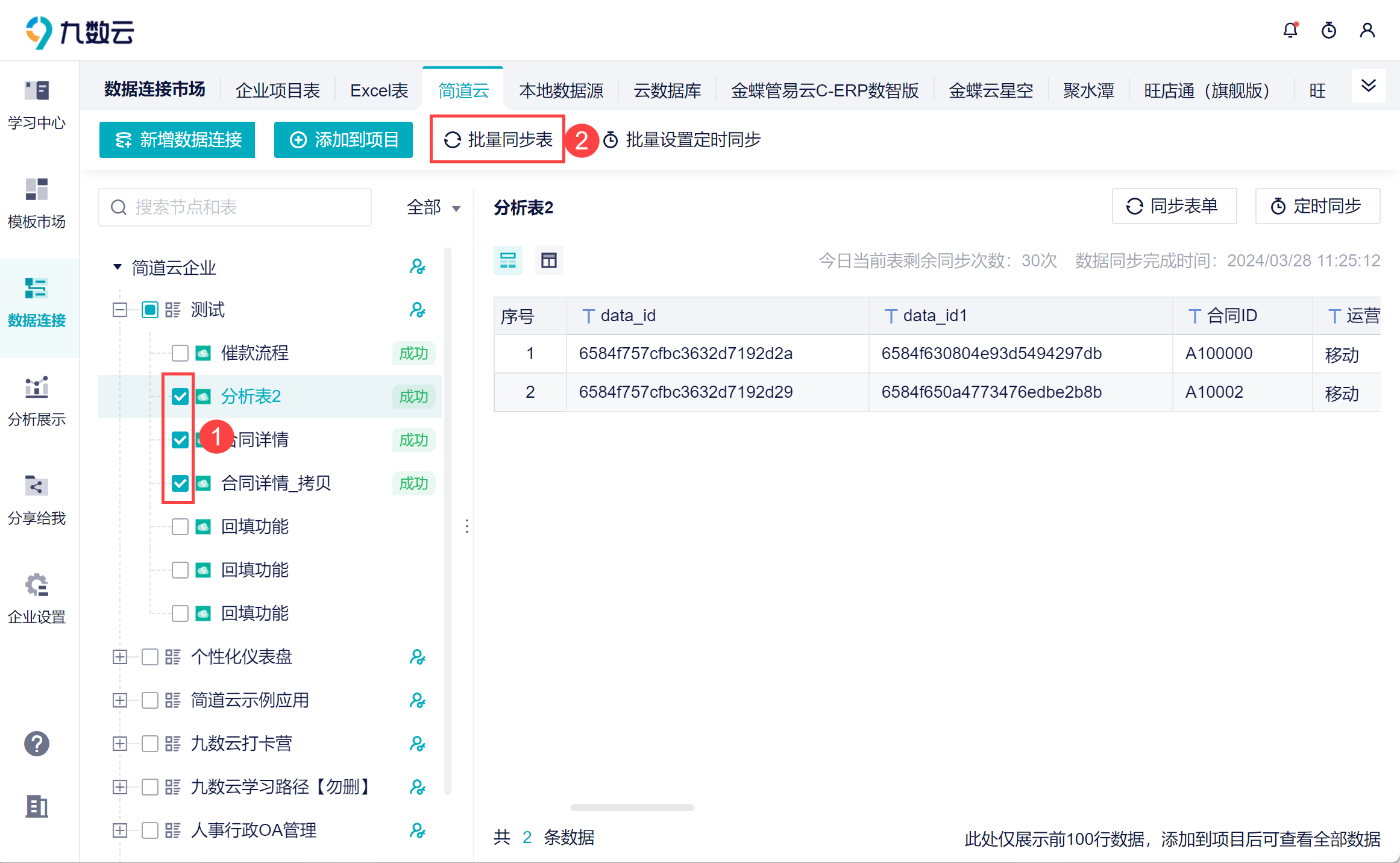
Task: Open the user profile icon
Action: 1367,30
